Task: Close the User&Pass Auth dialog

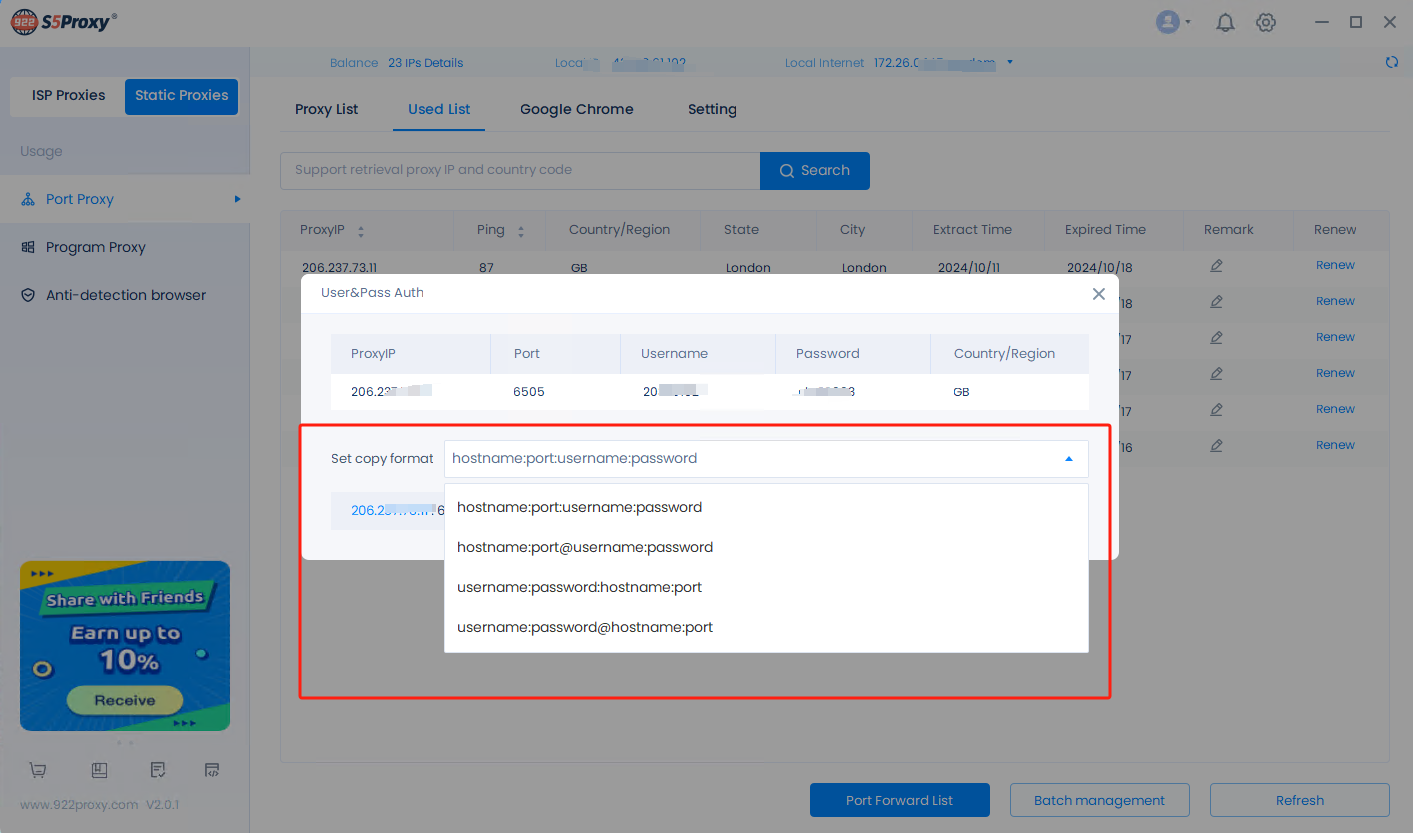Action: 1098,294
